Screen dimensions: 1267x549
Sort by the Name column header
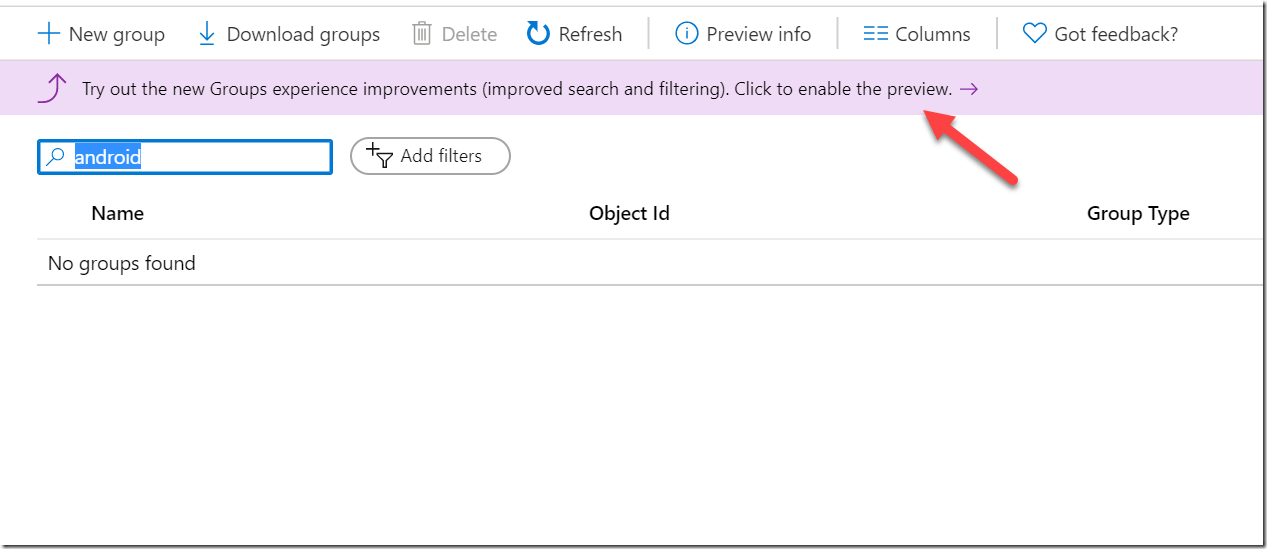coord(117,213)
